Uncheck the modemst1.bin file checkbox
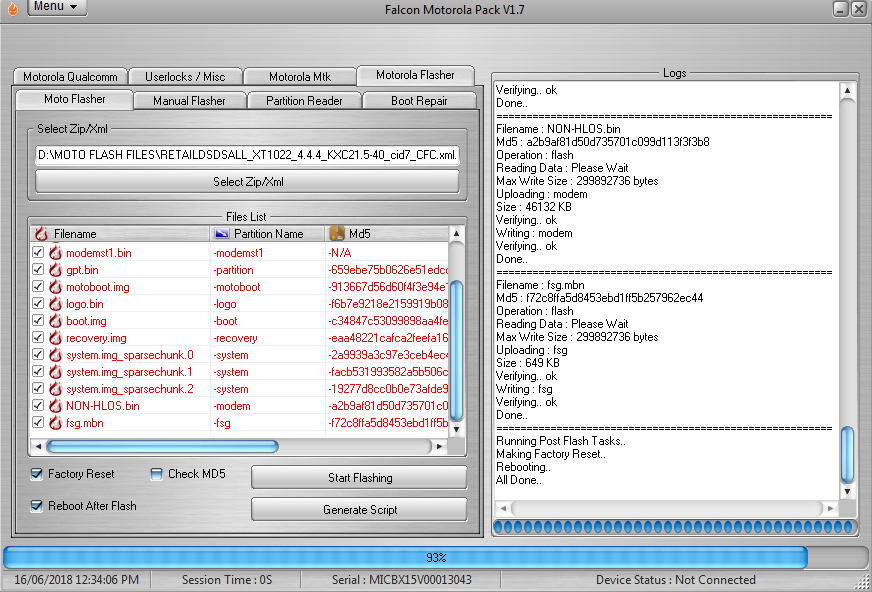The height and width of the screenshot is (592, 872). [38, 252]
